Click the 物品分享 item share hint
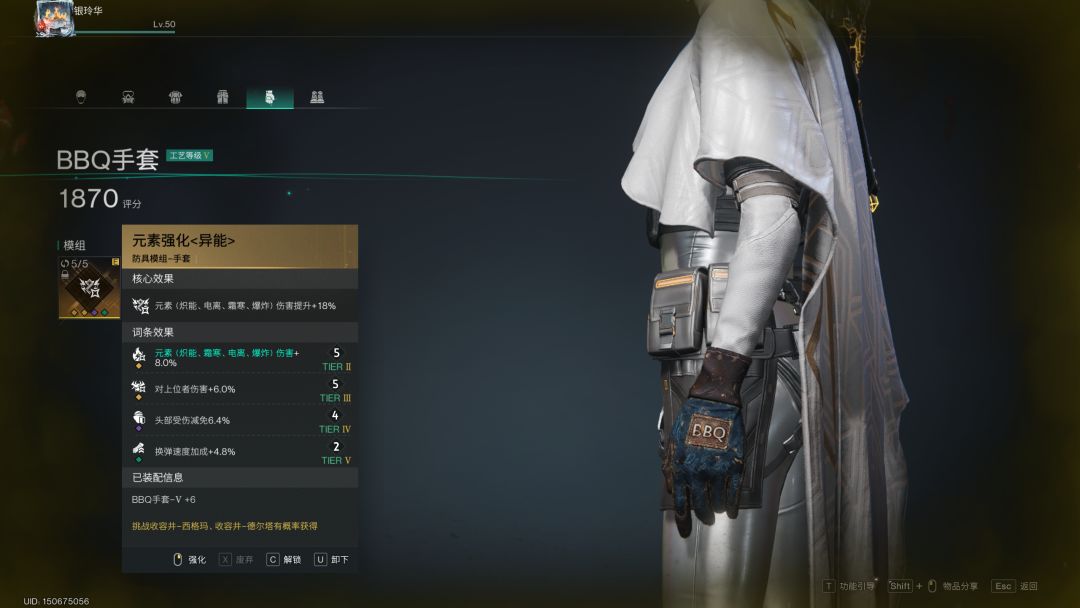The width and height of the screenshot is (1080, 608). pos(933,586)
